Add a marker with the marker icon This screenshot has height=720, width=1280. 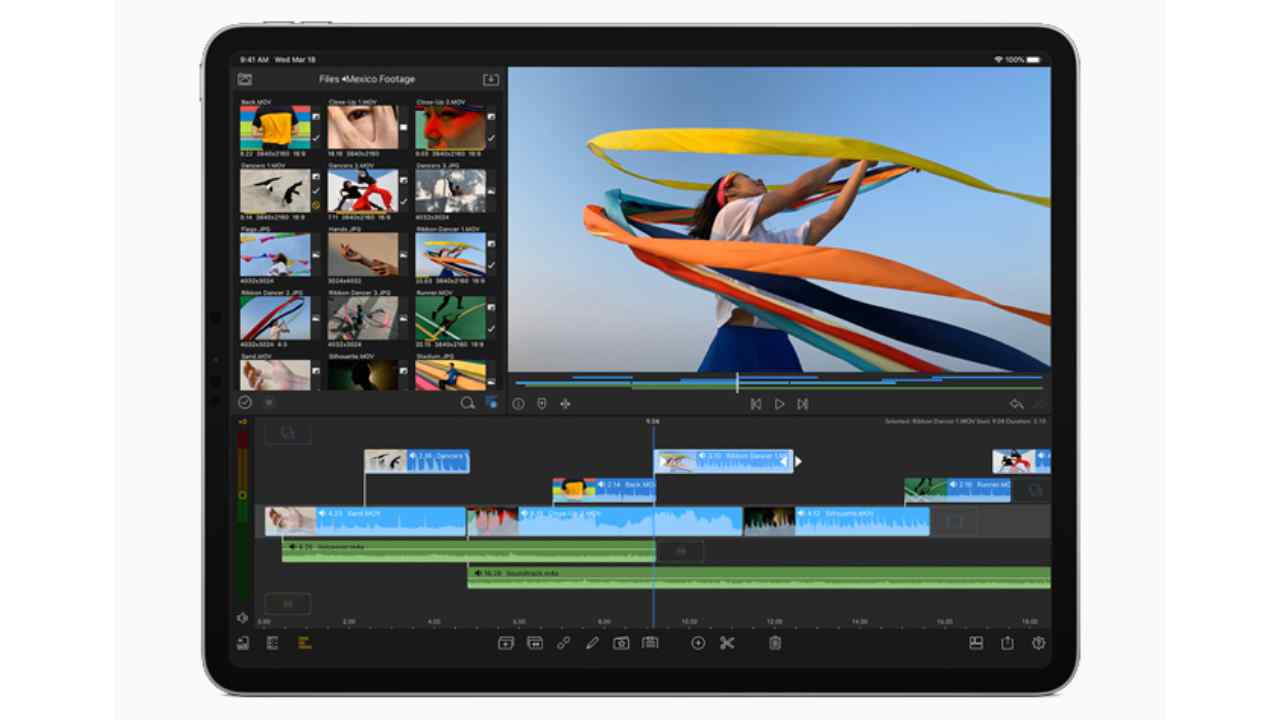click(542, 404)
